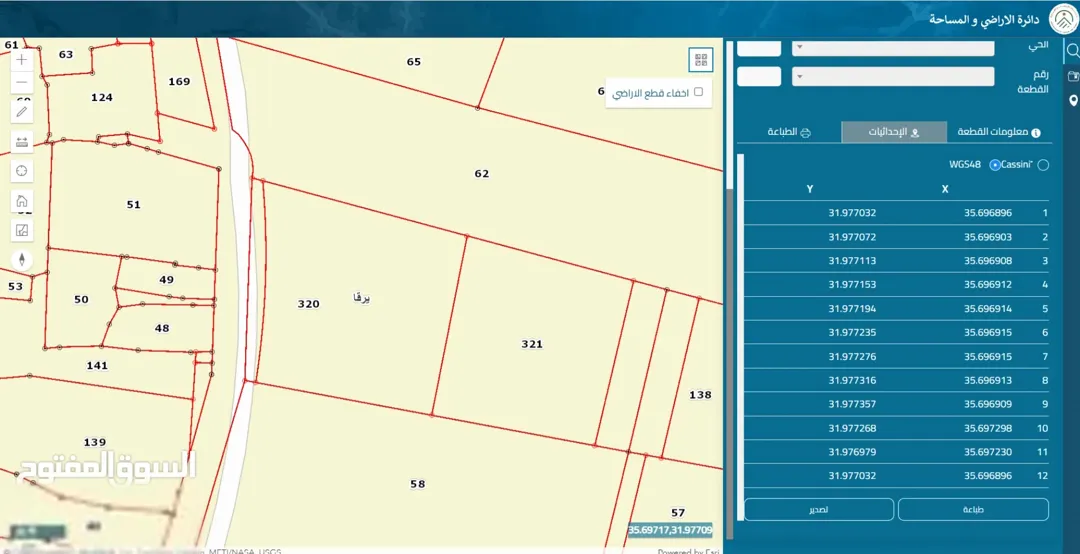Select parcel 321 label on map

pos(532,344)
